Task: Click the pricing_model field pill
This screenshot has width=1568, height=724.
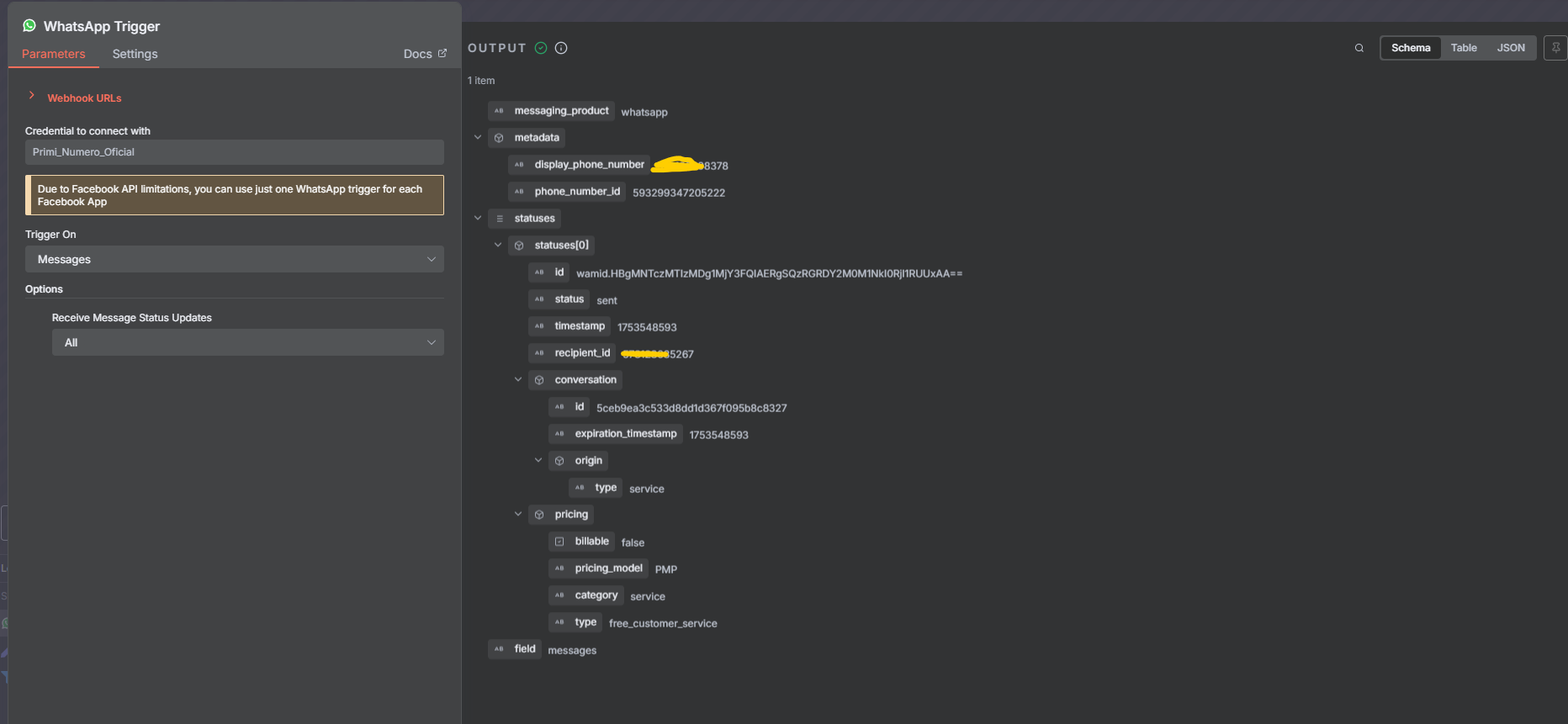Action: pyautogui.click(x=598, y=568)
